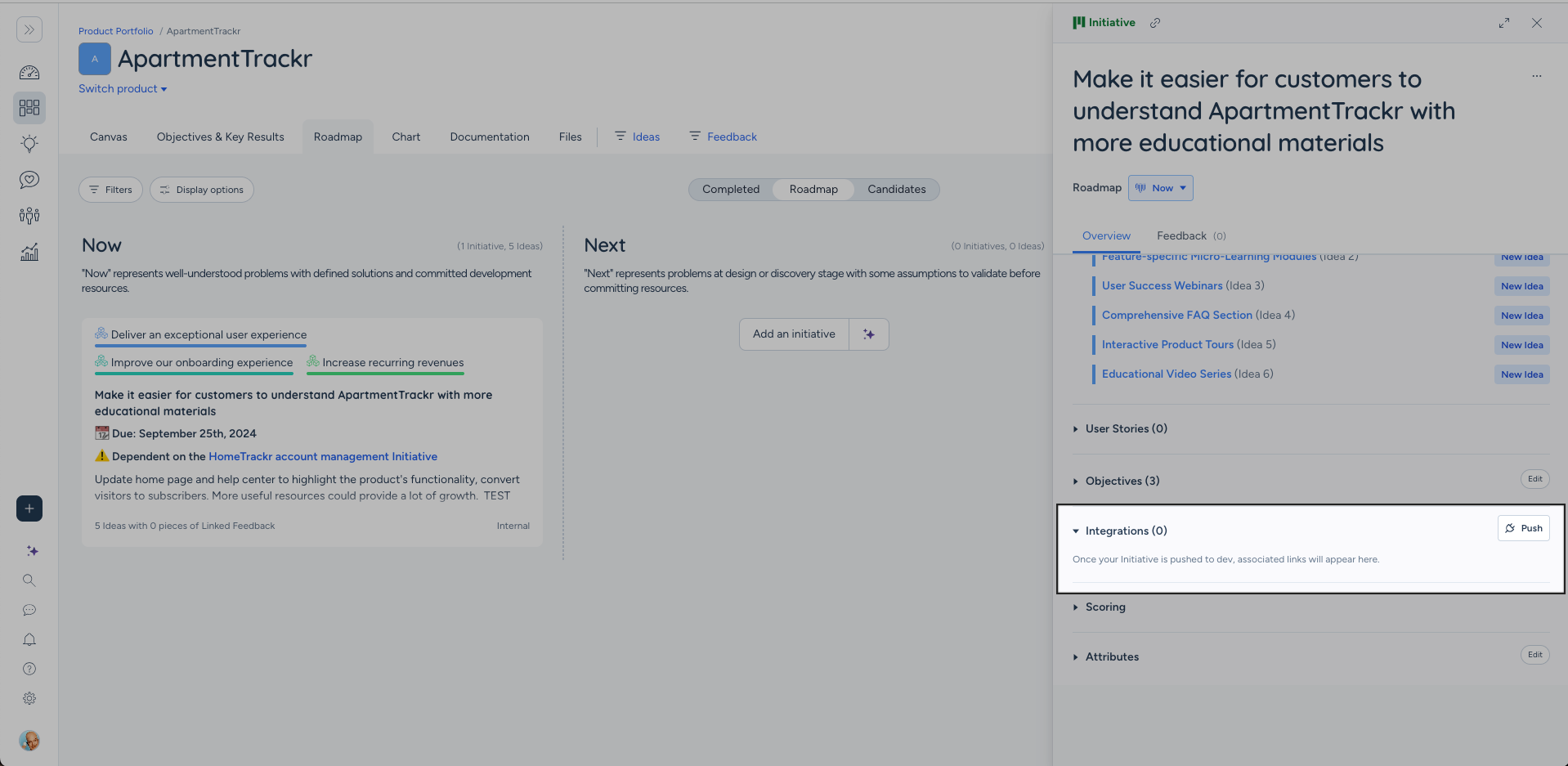
Task: Open search magnifier in sidebar
Action: 29,580
